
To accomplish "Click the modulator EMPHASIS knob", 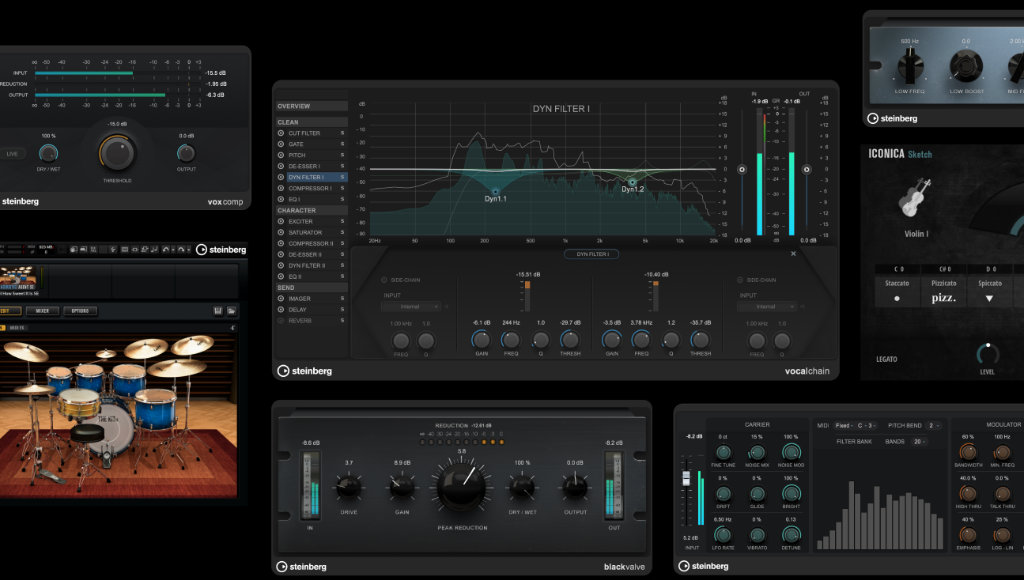I will point(968,534).
